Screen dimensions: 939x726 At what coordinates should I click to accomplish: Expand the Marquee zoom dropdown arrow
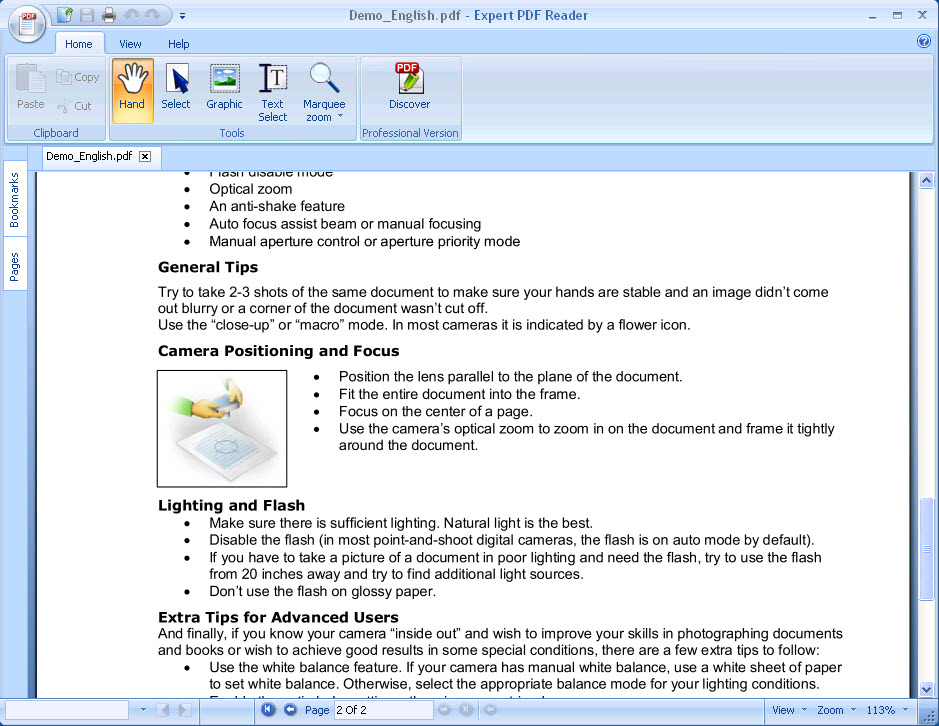tap(340, 116)
